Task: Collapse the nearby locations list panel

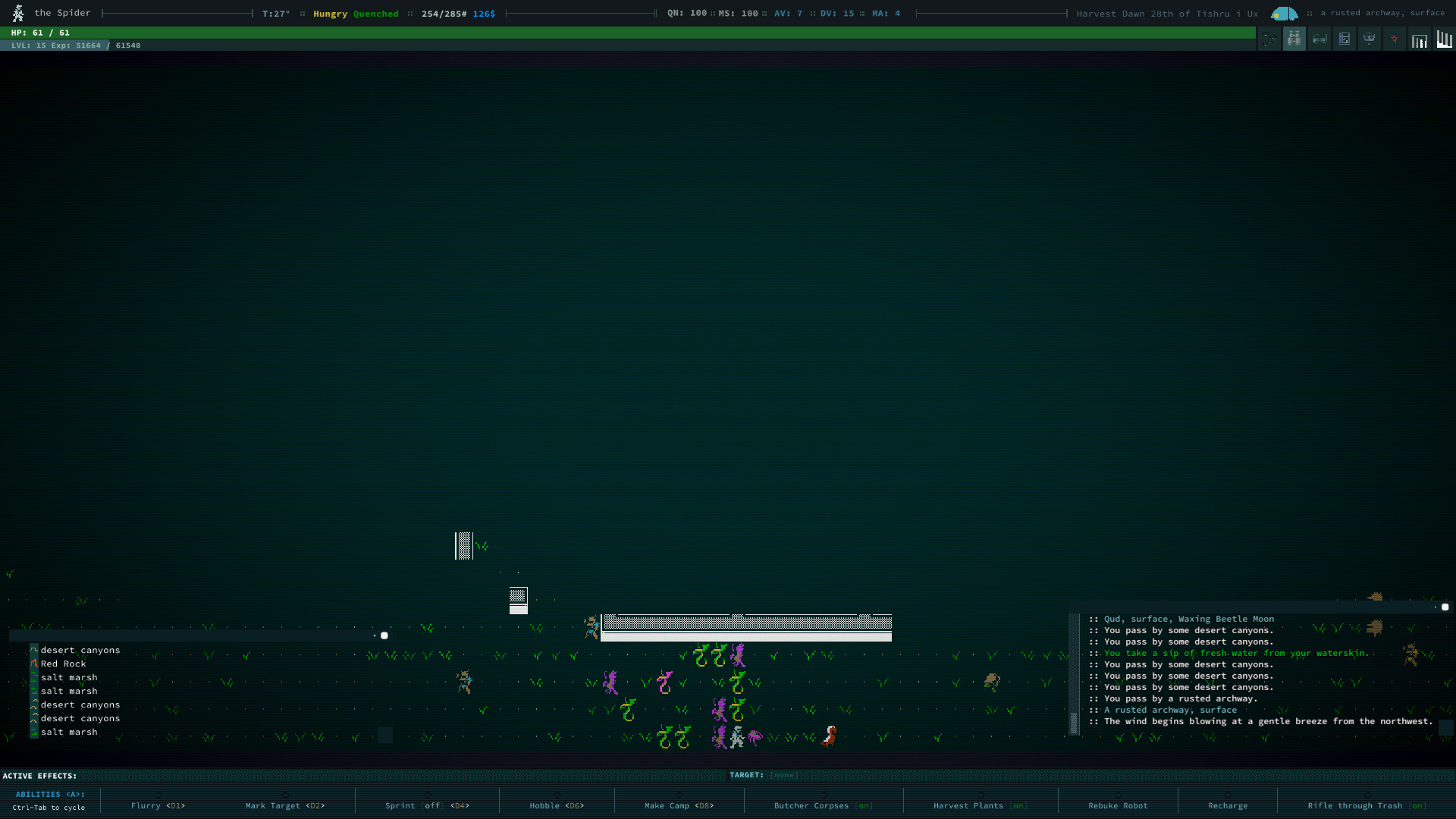Action: (x=384, y=635)
